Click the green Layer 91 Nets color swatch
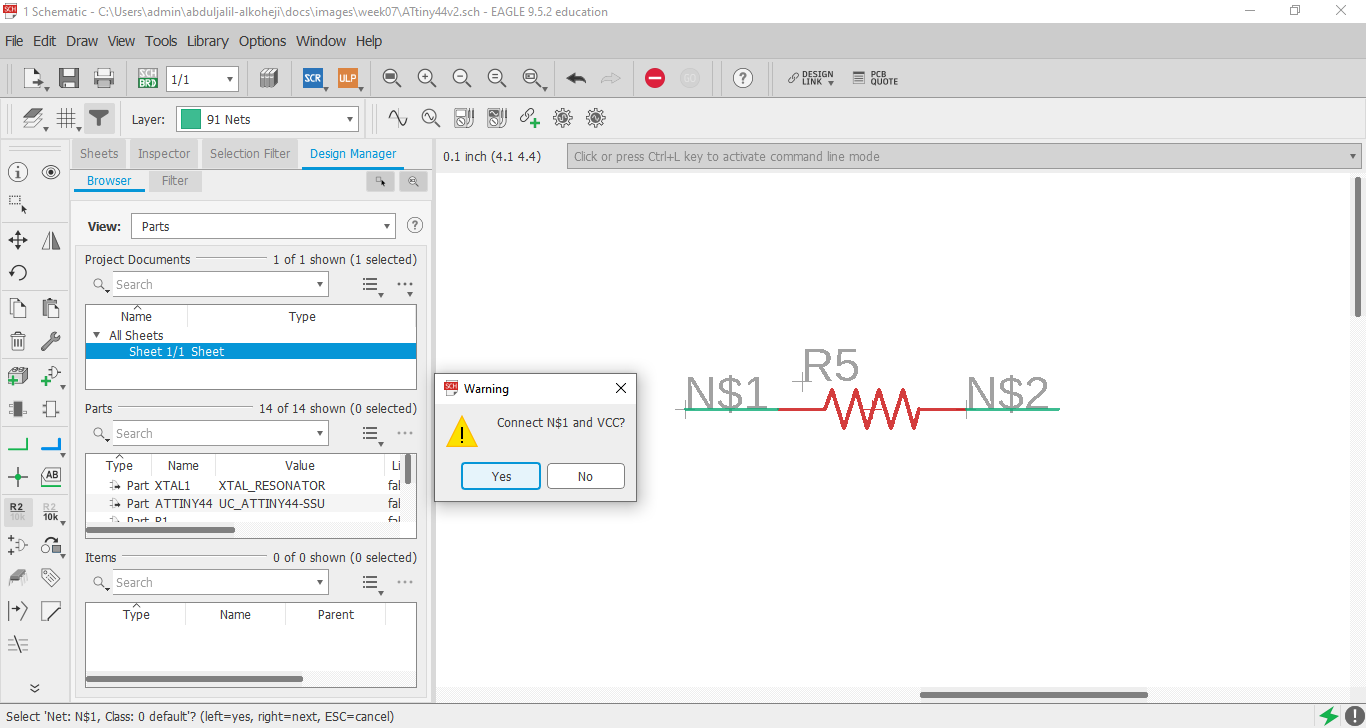 coord(191,119)
